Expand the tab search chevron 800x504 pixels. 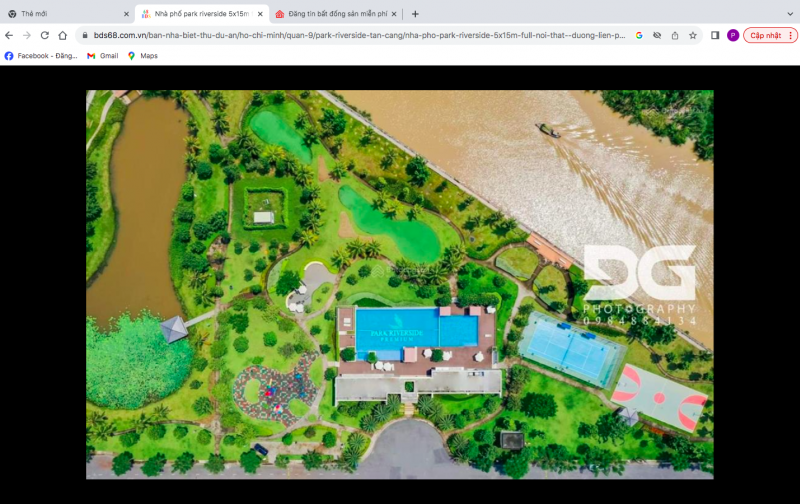(790, 14)
